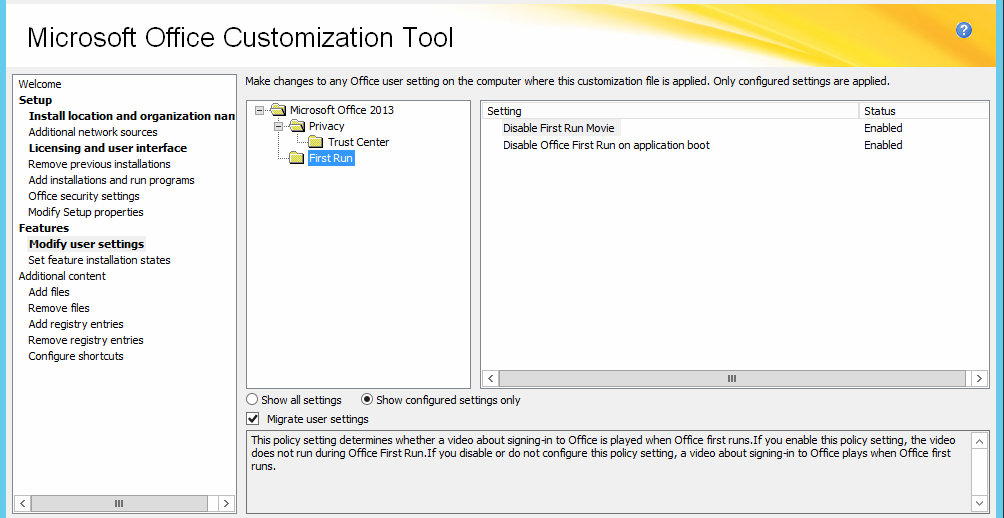Collapse the Microsoft Office 2013 tree node
The height and width of the screenshot is (518, 1004).
260,110
